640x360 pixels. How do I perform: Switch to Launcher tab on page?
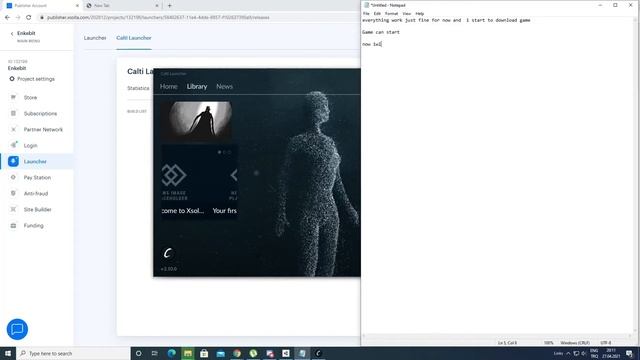click(95, 38)
